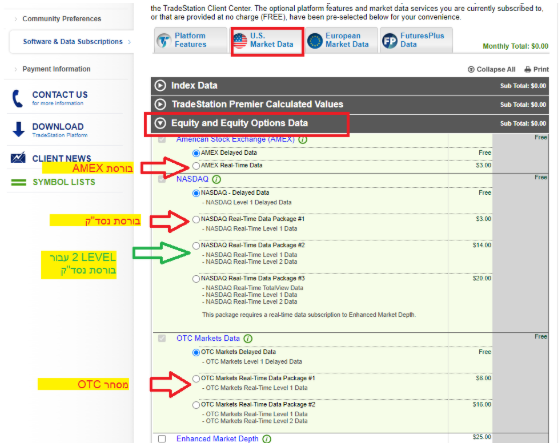Click 'OTC Markets Level 1 Delayed Data' text
This screenshot has width=560, height=443.
click(x=254, y=362)
